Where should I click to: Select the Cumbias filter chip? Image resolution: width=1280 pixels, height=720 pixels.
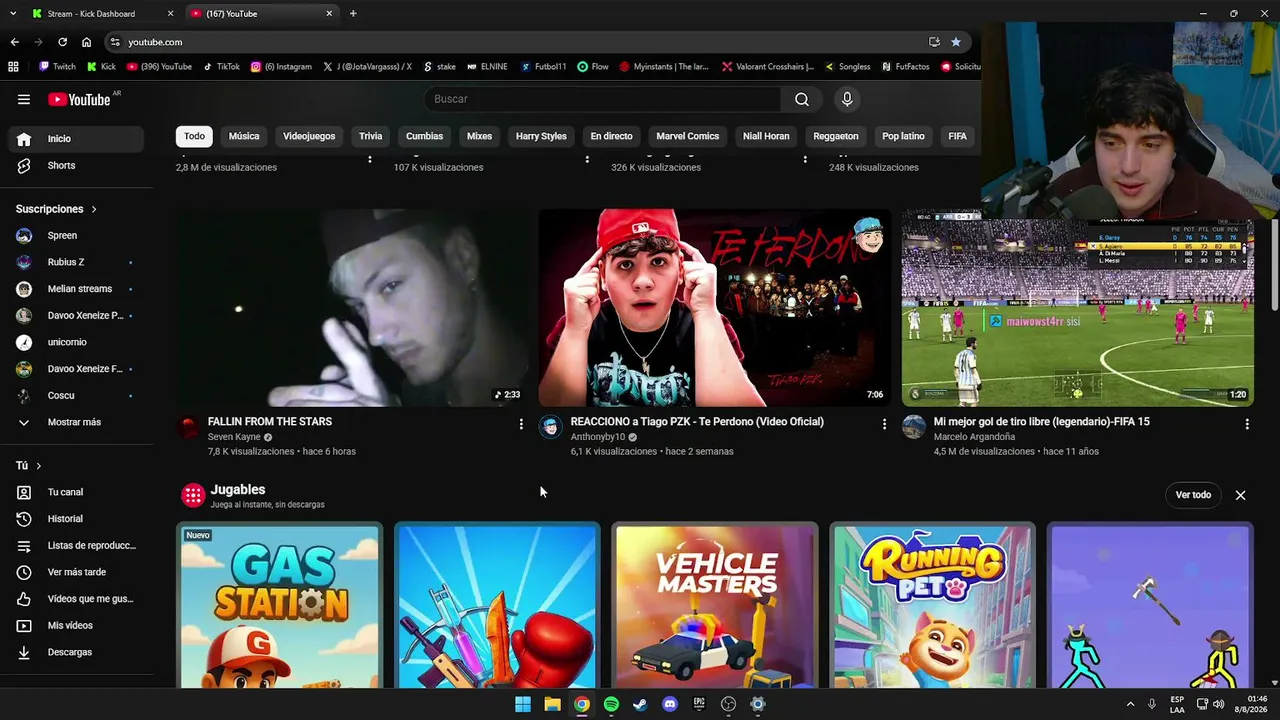point(424,136)
